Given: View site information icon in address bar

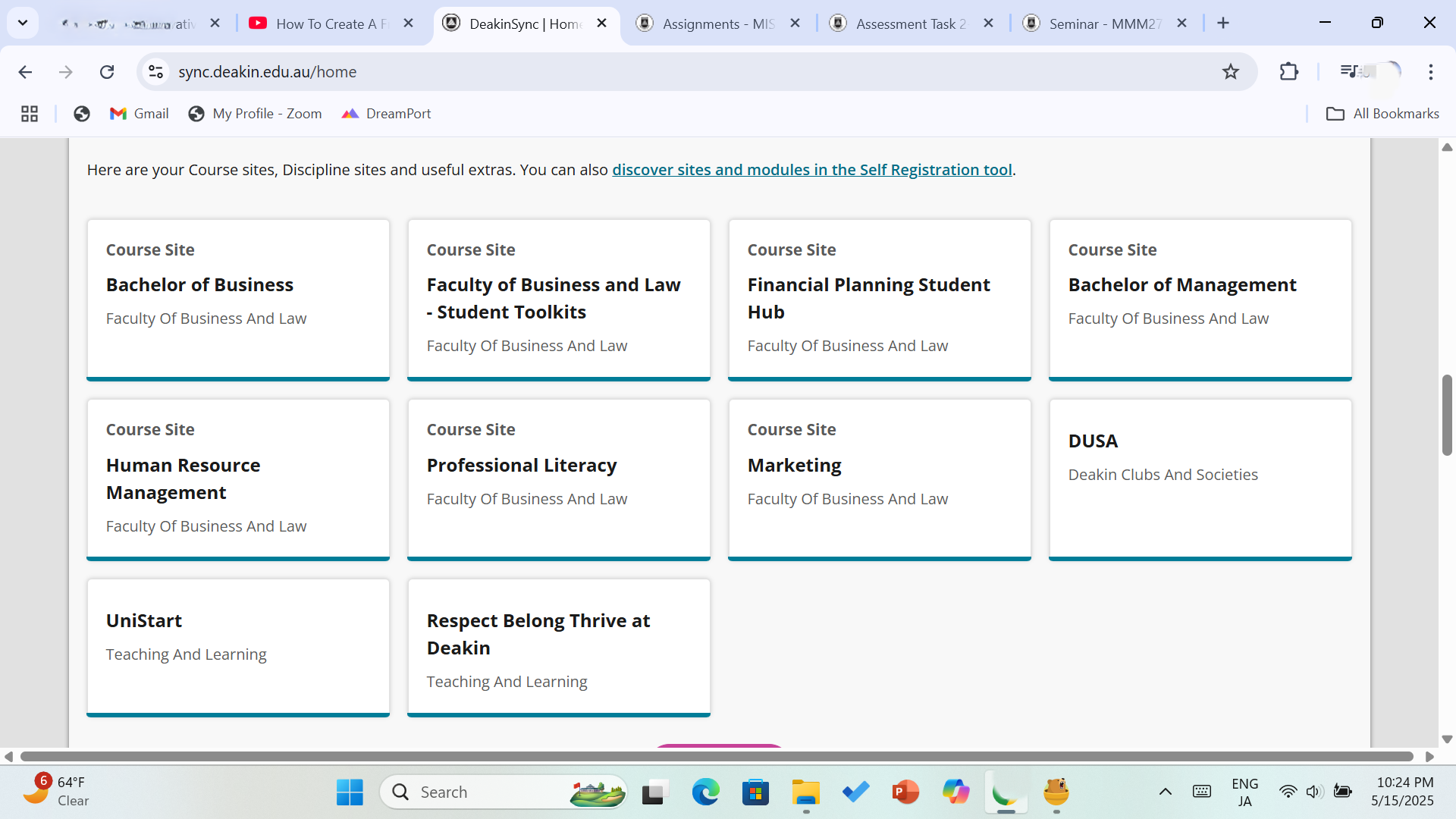Looking at the screenshot, I should [156, 72].
